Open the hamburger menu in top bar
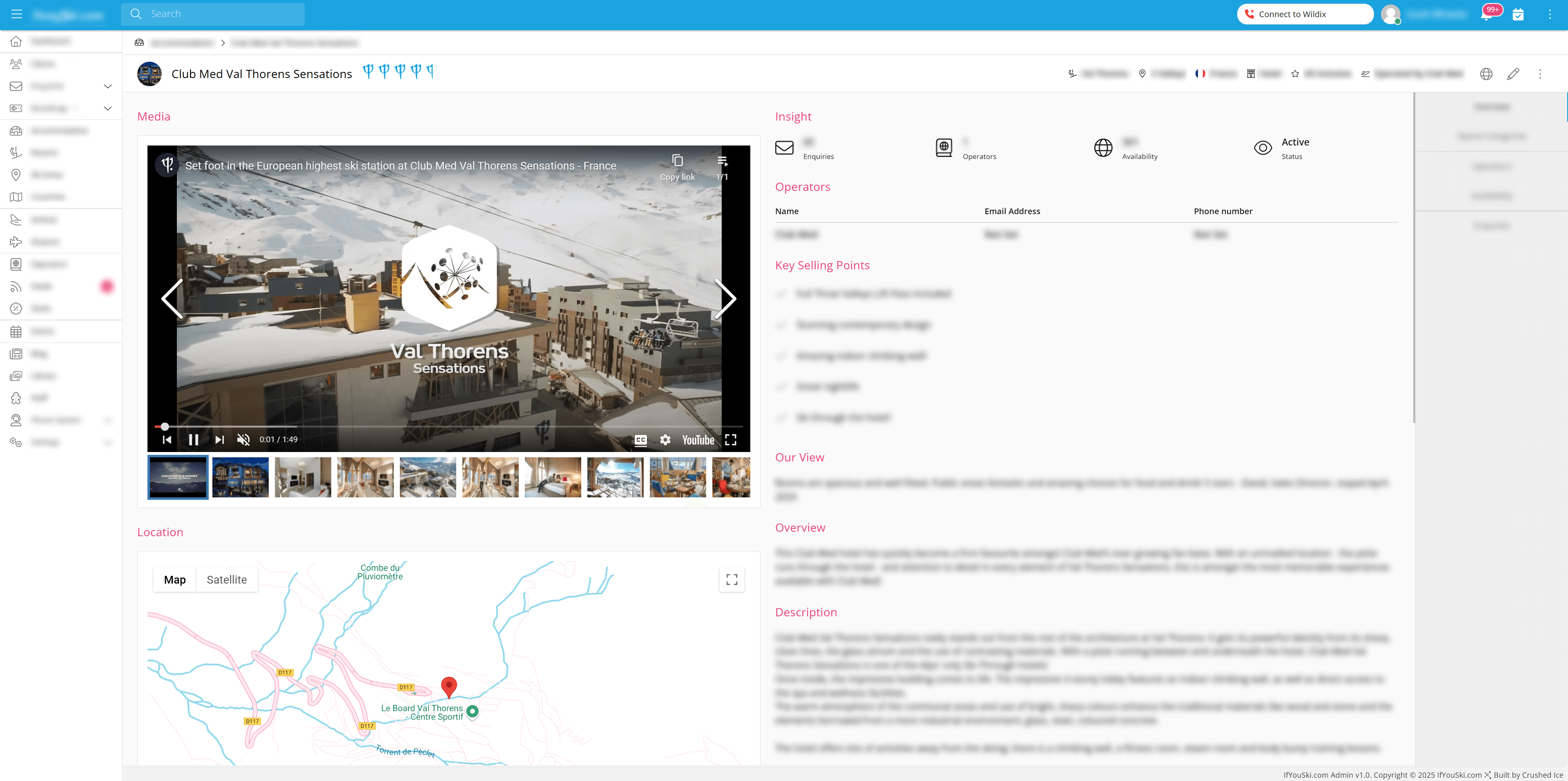 coord(16,14)
